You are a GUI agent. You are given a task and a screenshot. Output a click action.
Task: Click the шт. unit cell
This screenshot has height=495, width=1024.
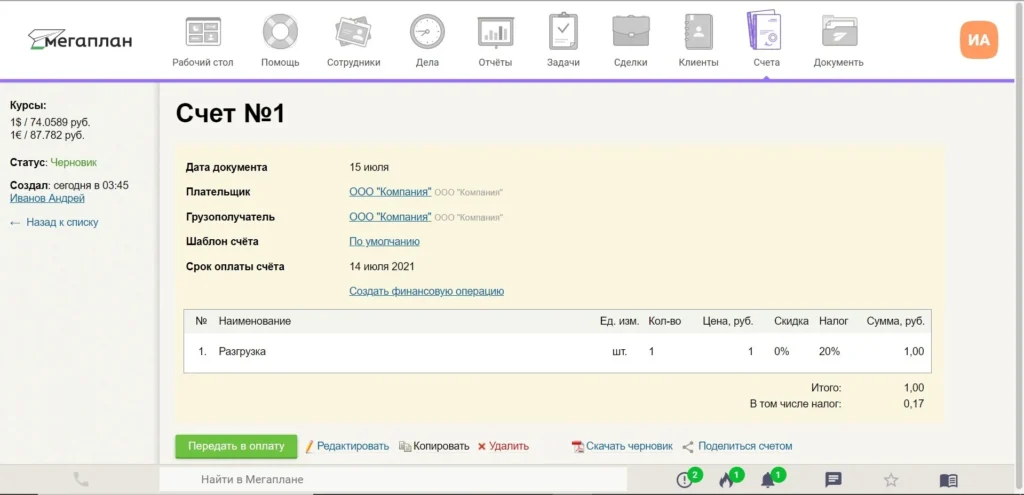click(619, 351)
